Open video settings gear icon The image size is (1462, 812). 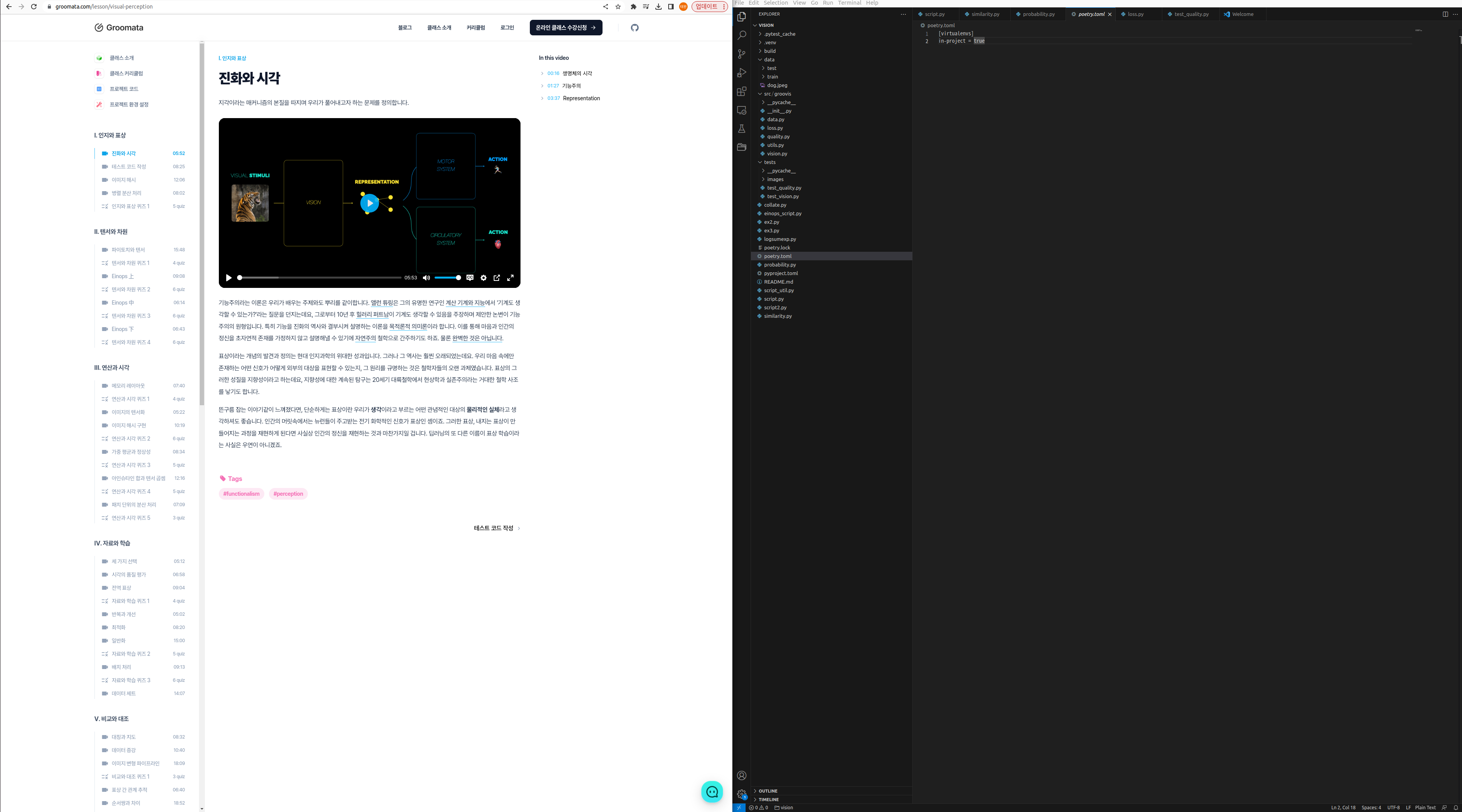[x=483, y=278]
